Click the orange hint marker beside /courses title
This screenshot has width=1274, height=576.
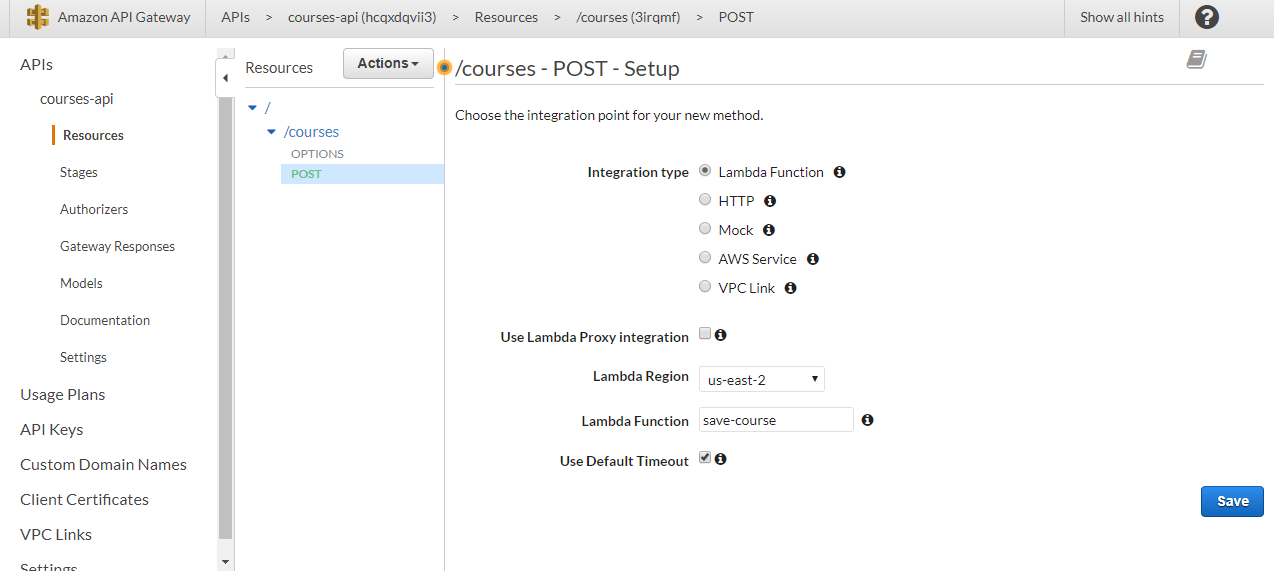coord(445,68)
